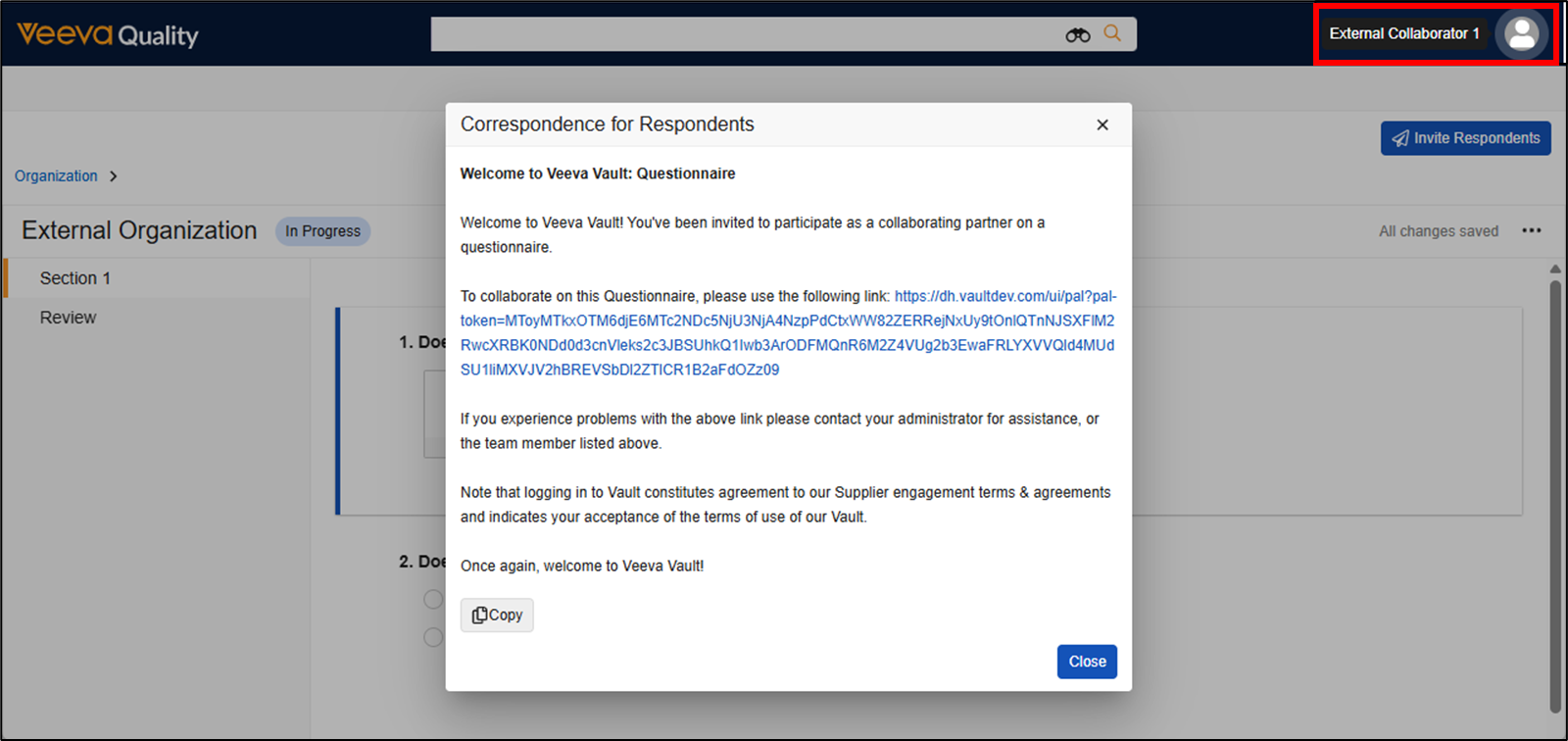Select the second radio option under question 2
1568x741 pixels.
(432, 637)
